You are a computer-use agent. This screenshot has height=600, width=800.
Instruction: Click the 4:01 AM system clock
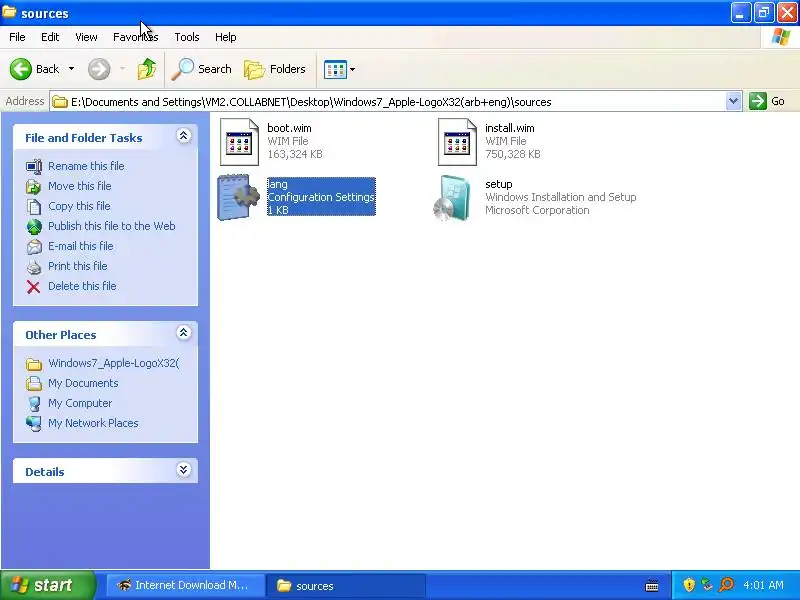763,585
